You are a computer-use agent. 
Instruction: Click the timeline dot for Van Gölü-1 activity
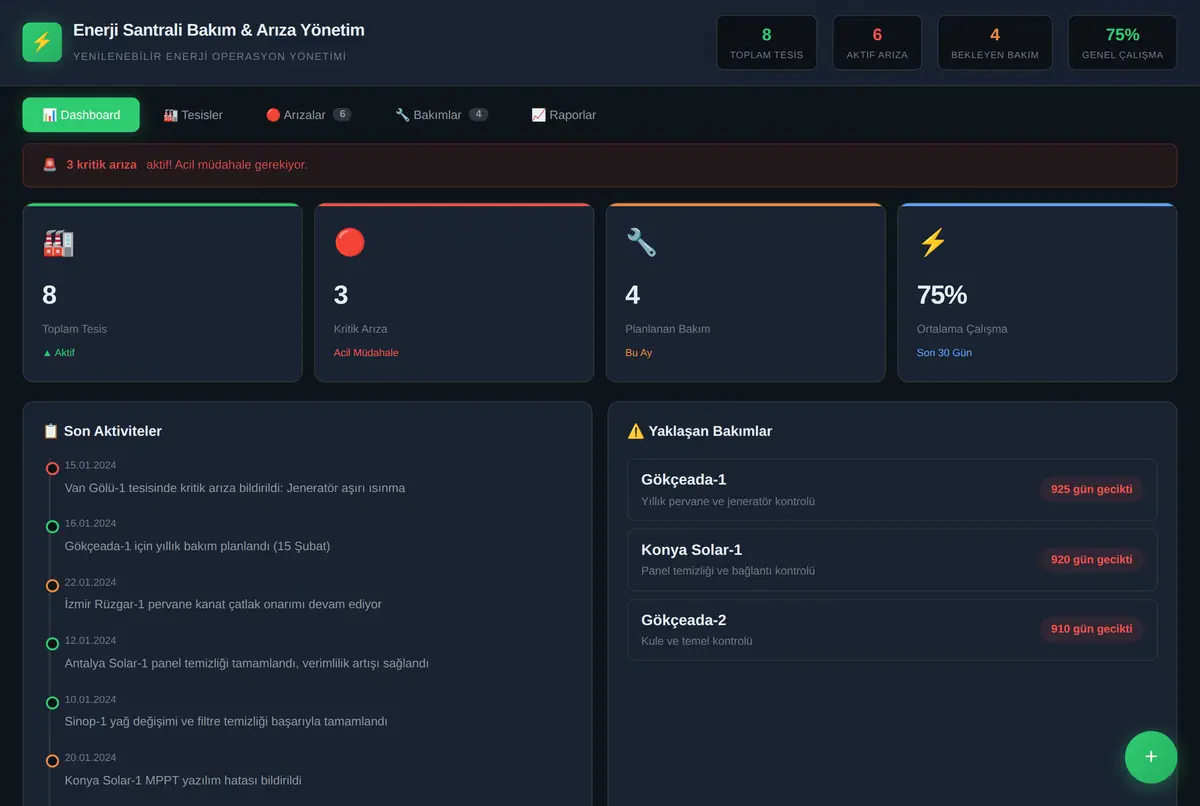click(52, 468)
